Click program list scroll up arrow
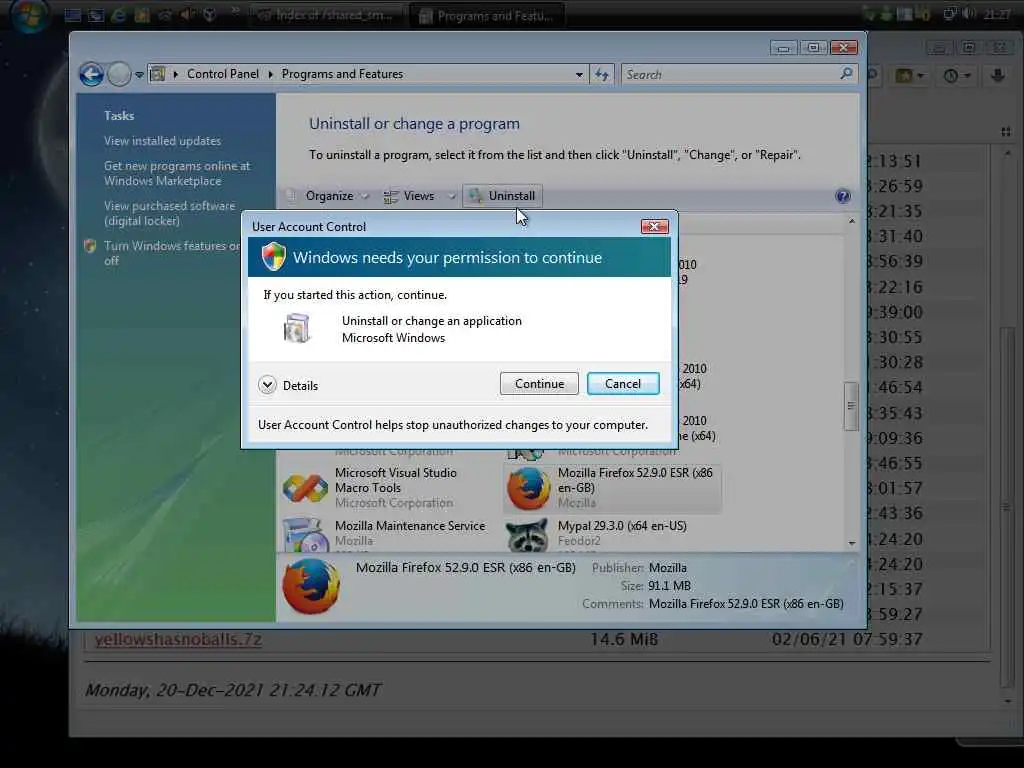 [851, 221]
